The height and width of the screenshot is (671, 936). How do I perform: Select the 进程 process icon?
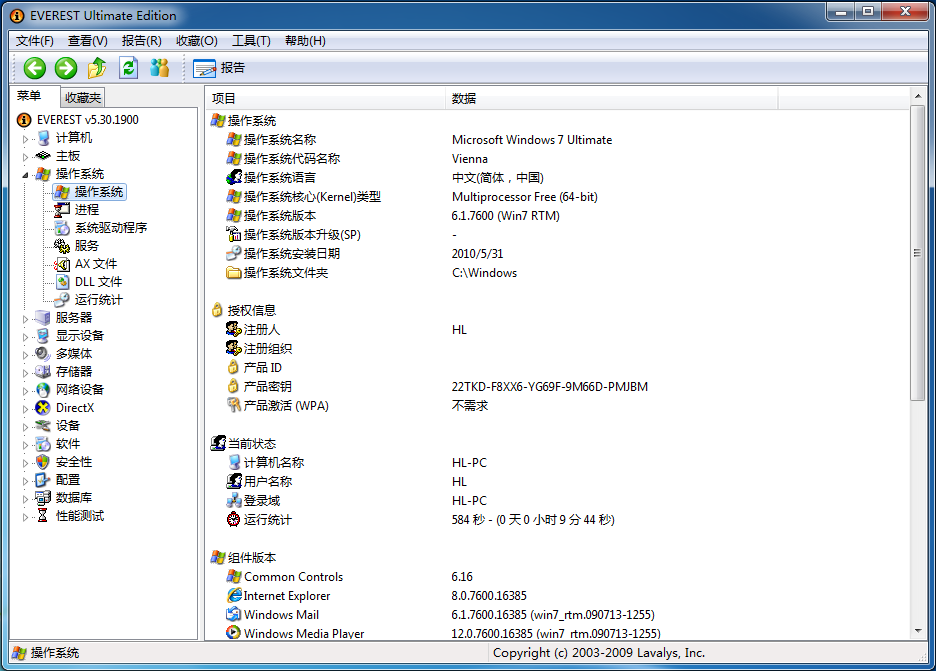pos(62,210)
